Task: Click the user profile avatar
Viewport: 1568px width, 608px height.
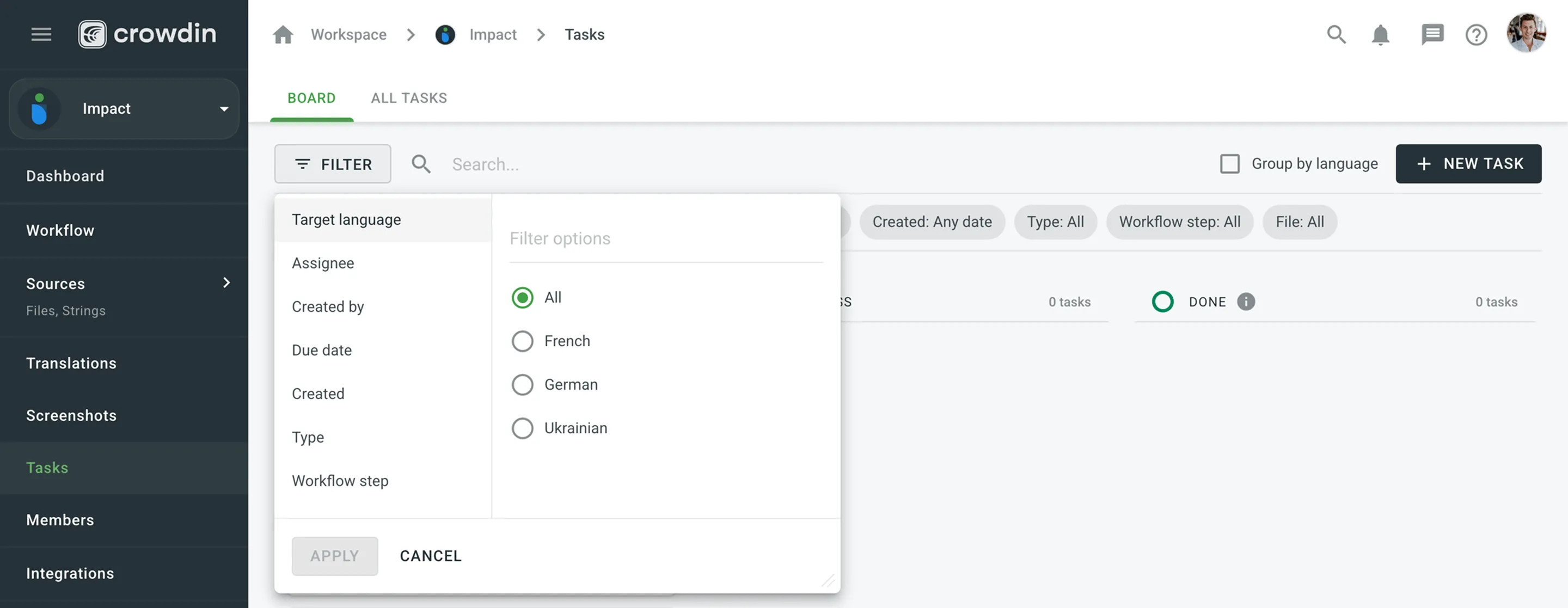Action: (1527, 33)
